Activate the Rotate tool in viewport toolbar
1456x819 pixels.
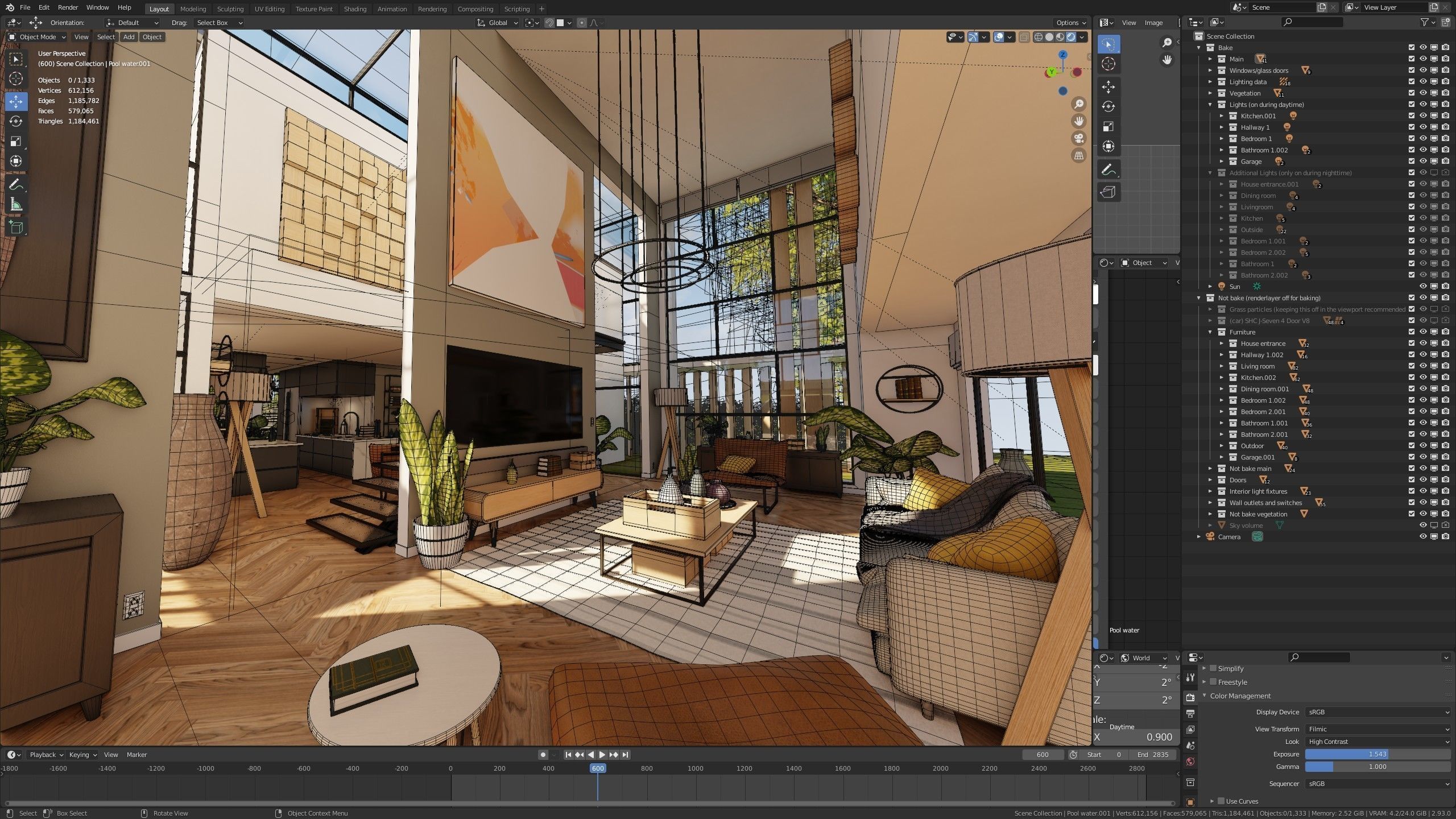tap(16, 121)
